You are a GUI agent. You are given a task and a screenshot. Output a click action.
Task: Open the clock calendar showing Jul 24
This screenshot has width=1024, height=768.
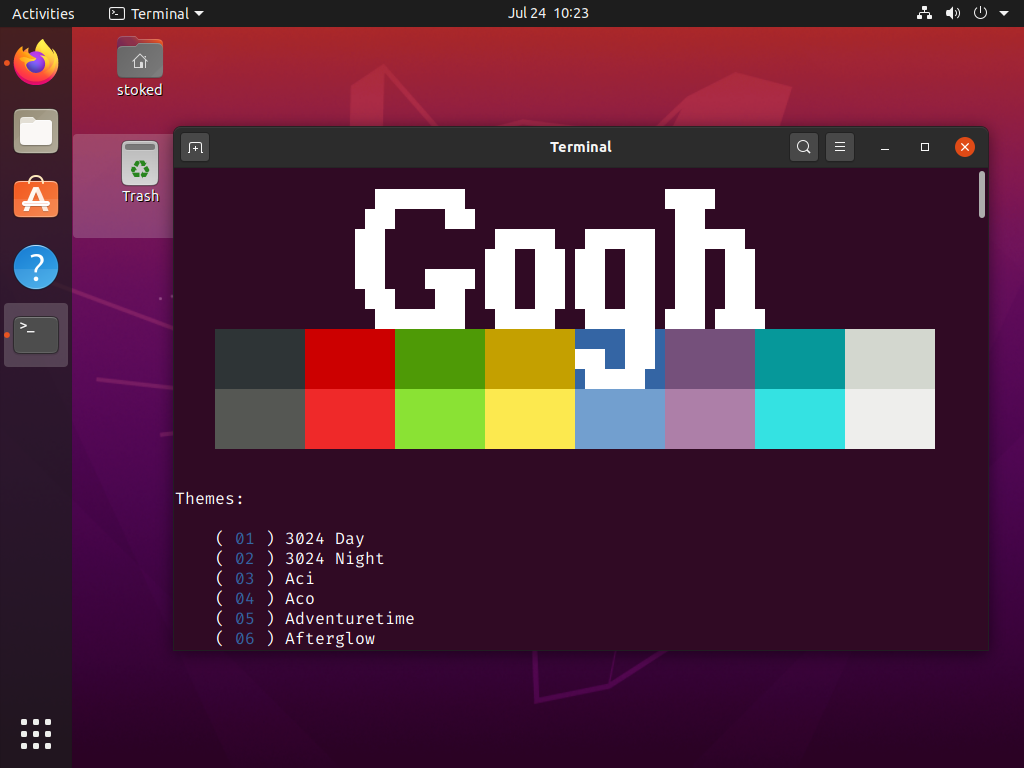click(548, 14)
